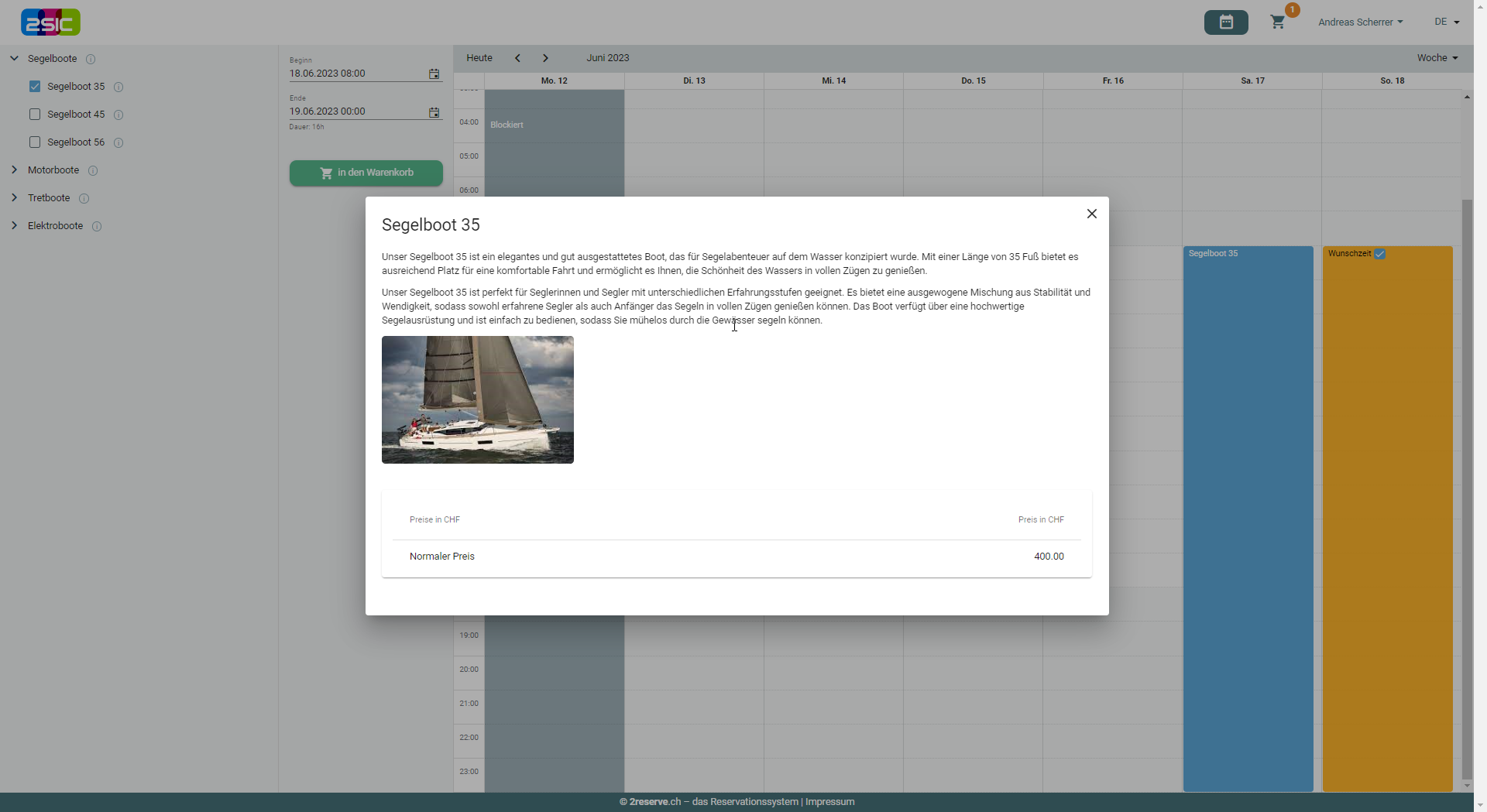The image size is (1487, 812).
Task: Tick the Segelboot 56 checkbox
Action: coord(35,142)
